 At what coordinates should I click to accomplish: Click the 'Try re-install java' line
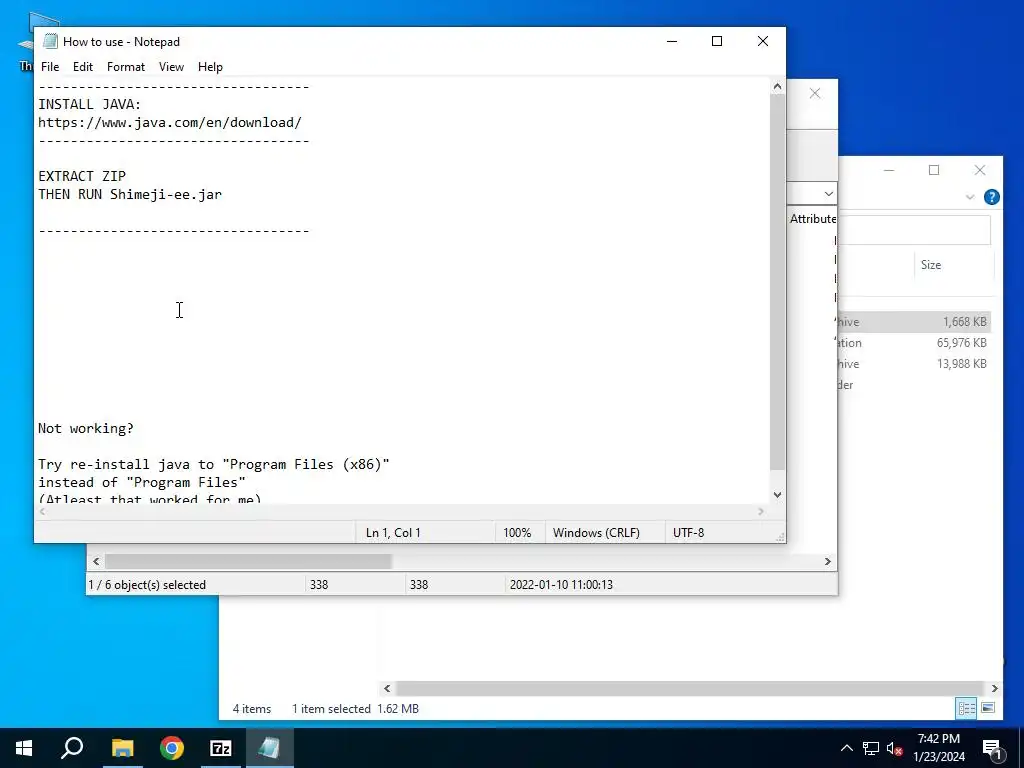(x=214, y=464)
